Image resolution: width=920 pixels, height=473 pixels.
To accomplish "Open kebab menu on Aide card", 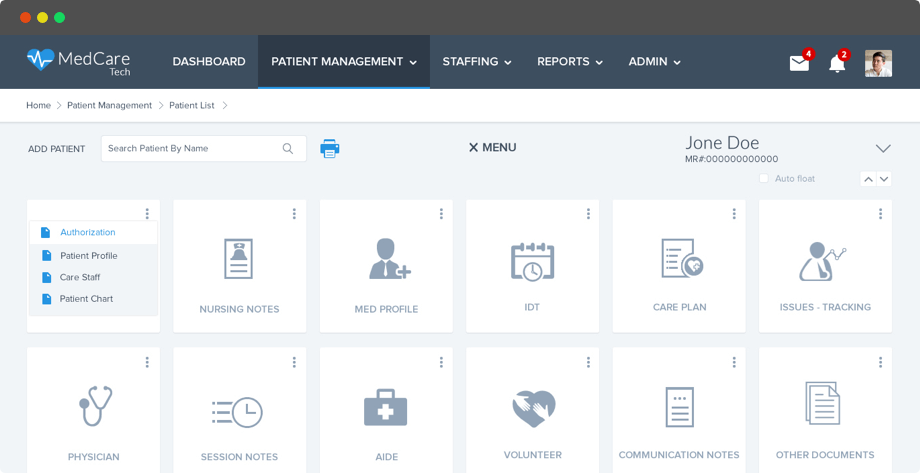I will click(x=441, y=362).
